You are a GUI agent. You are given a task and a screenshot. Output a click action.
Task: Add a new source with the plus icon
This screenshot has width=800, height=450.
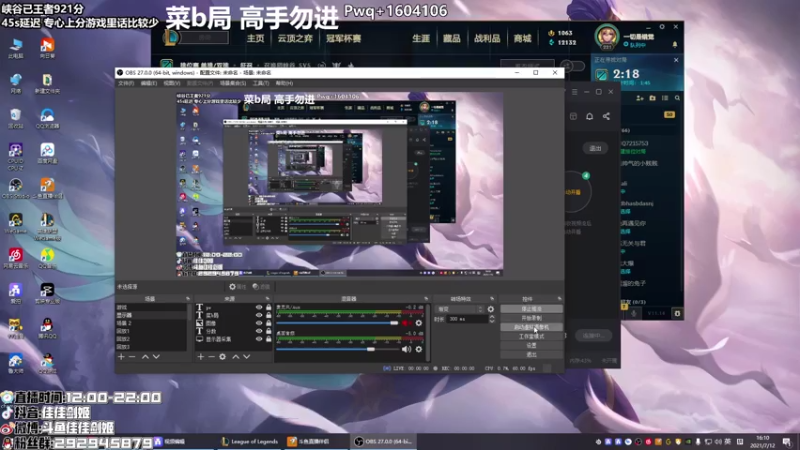[201, 357]
